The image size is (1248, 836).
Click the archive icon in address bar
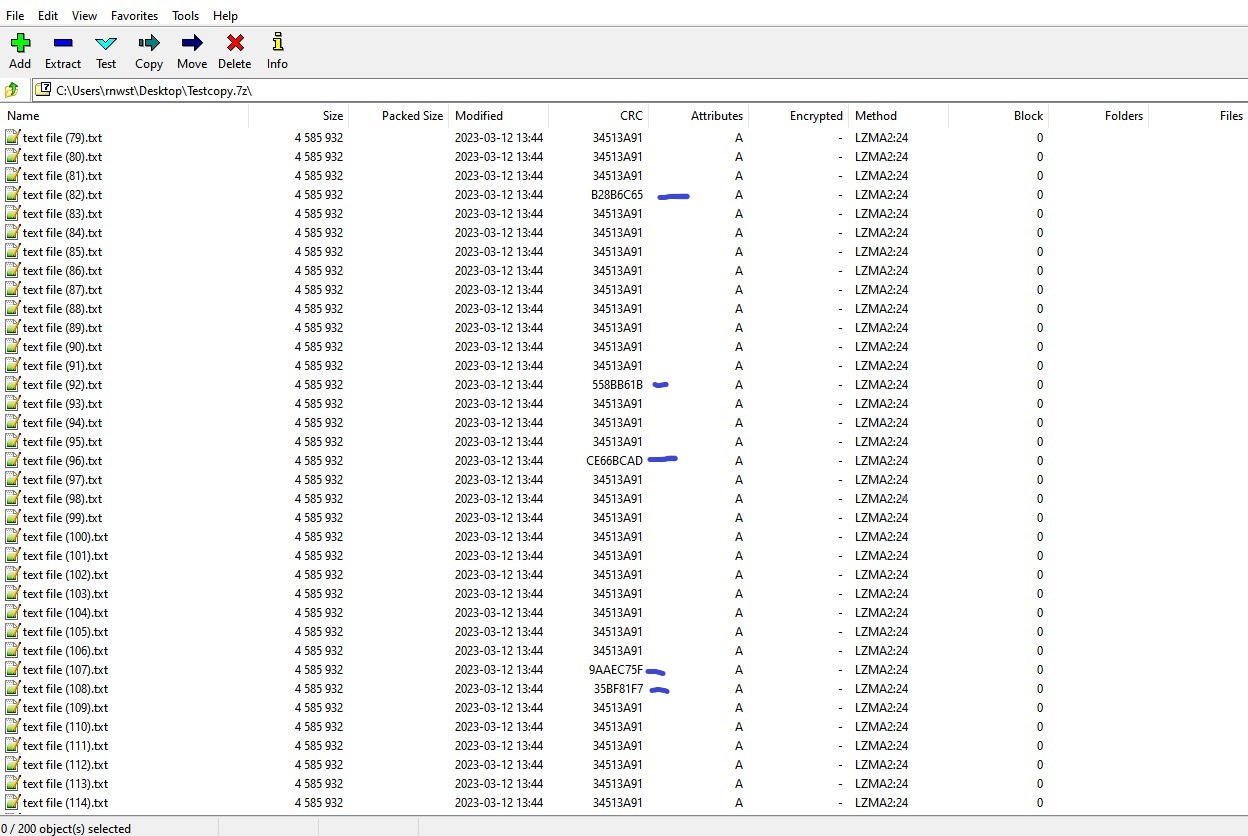[x=44, y=90]
